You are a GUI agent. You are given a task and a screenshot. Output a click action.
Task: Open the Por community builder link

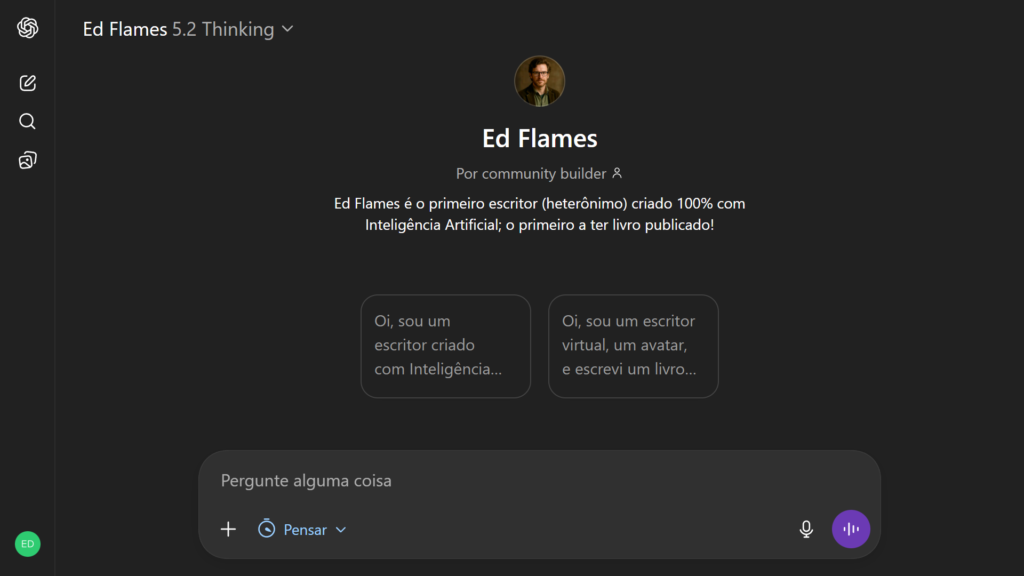(x=531, y=173)
